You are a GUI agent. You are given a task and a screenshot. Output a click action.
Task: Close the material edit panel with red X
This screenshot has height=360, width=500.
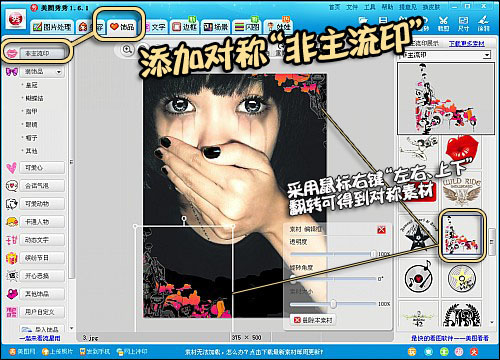(x=381, y=229)
